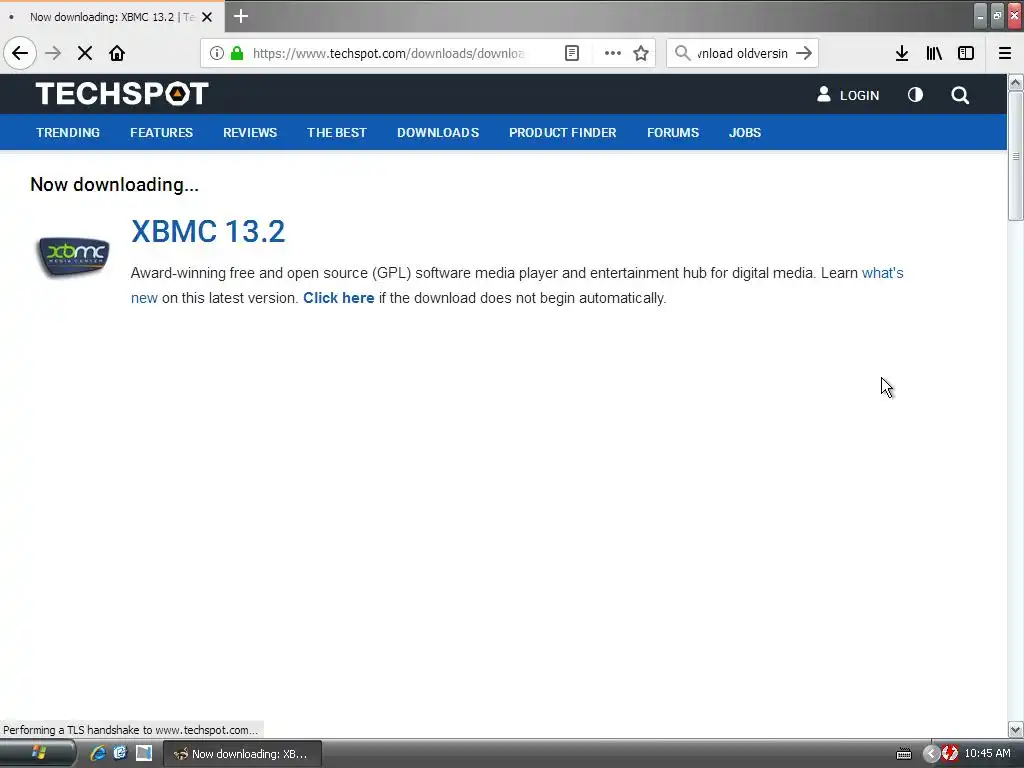The height and width of the screenshot is (768, 1024).
Task: Log in via the LOGIN link
Action: (x=848, y=95)
